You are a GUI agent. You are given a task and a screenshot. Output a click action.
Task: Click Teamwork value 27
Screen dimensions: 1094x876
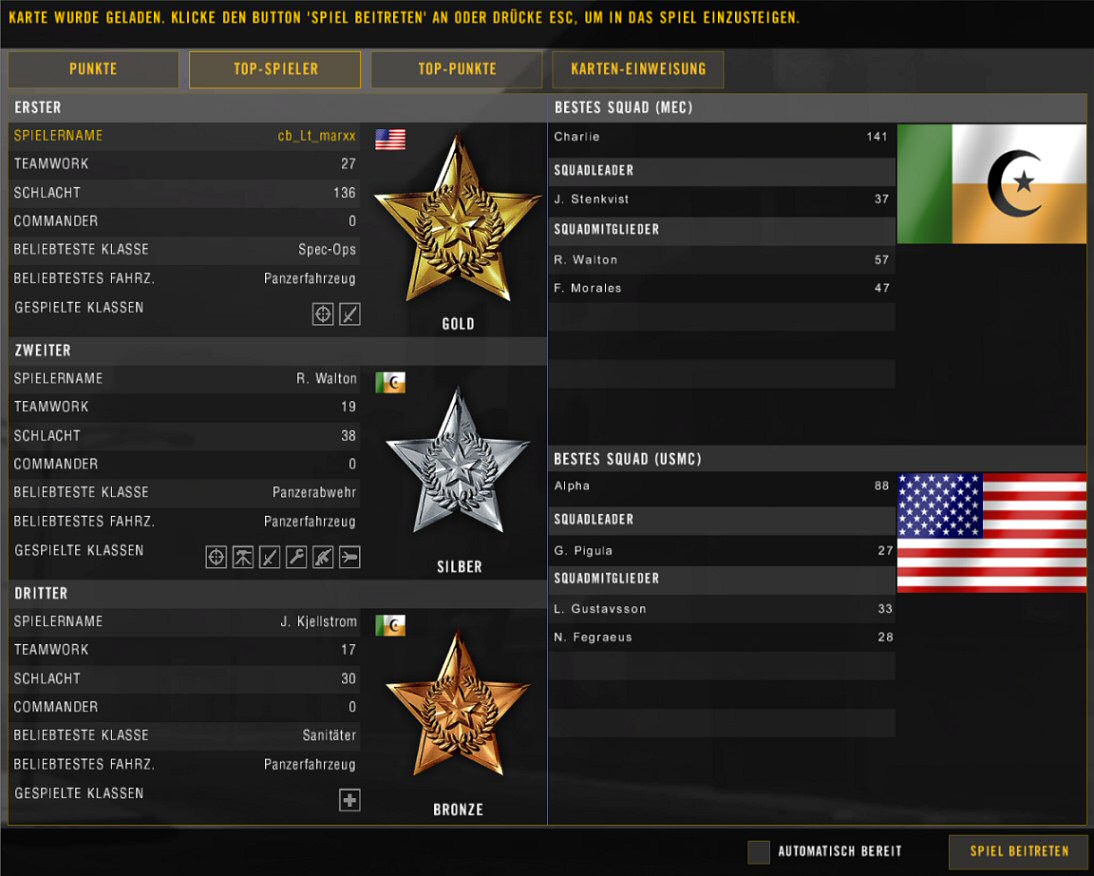point(348,164)
